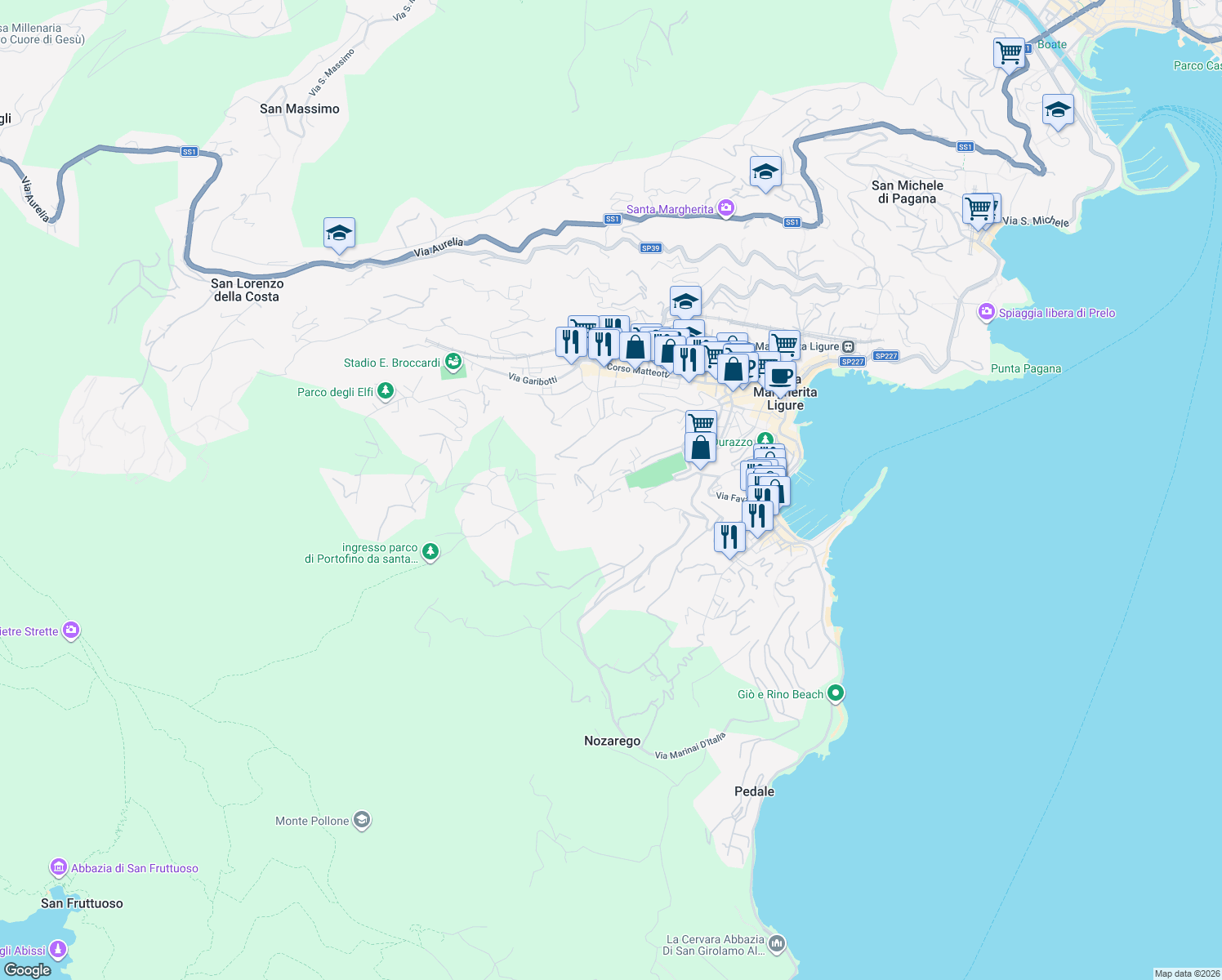Select the Pietre Strette purple marker
1222x980 pixels.
pos(71,630)
